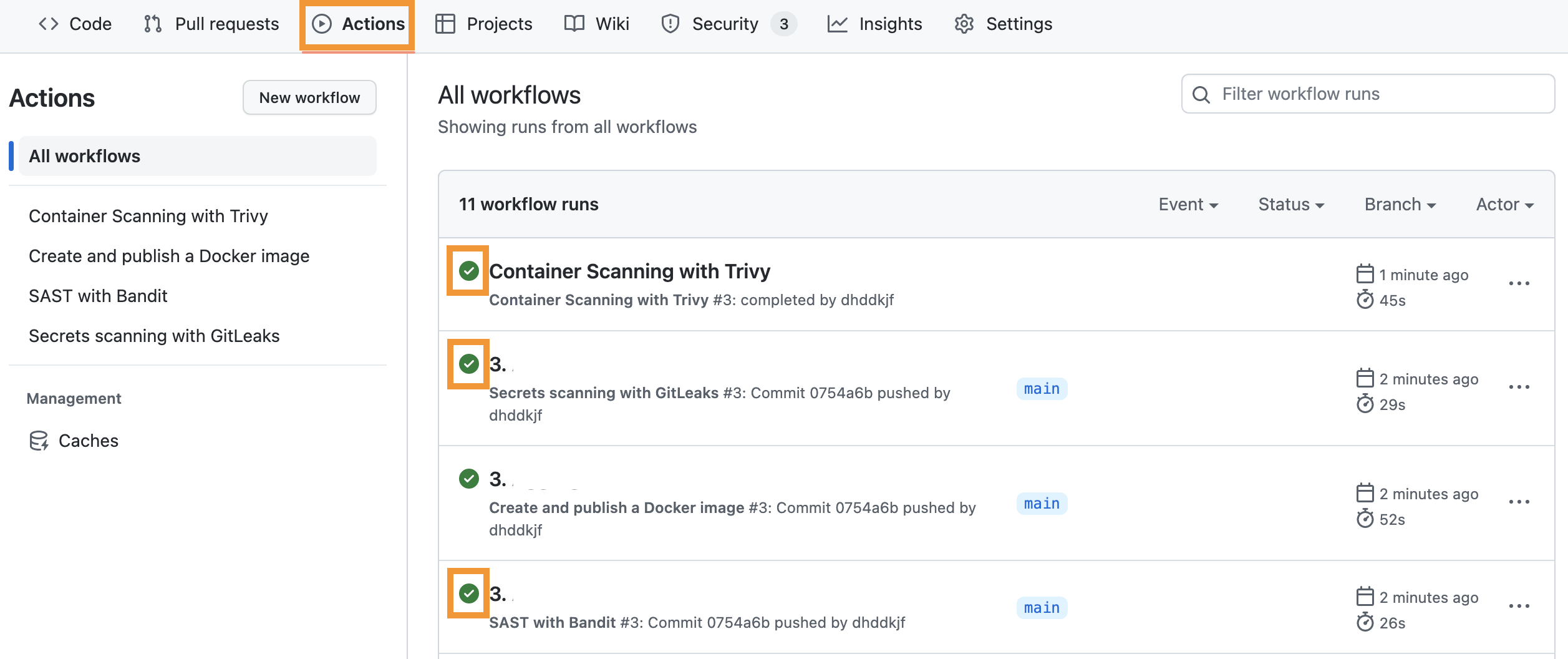Click the New workflow button
1568x659 pixels.
[x=309, y=97]
